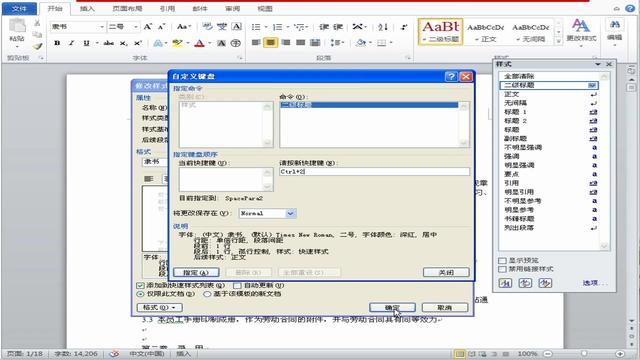Toggle show preview checkbox in styles pane
The image size is (640, 360).
(502, 260)
